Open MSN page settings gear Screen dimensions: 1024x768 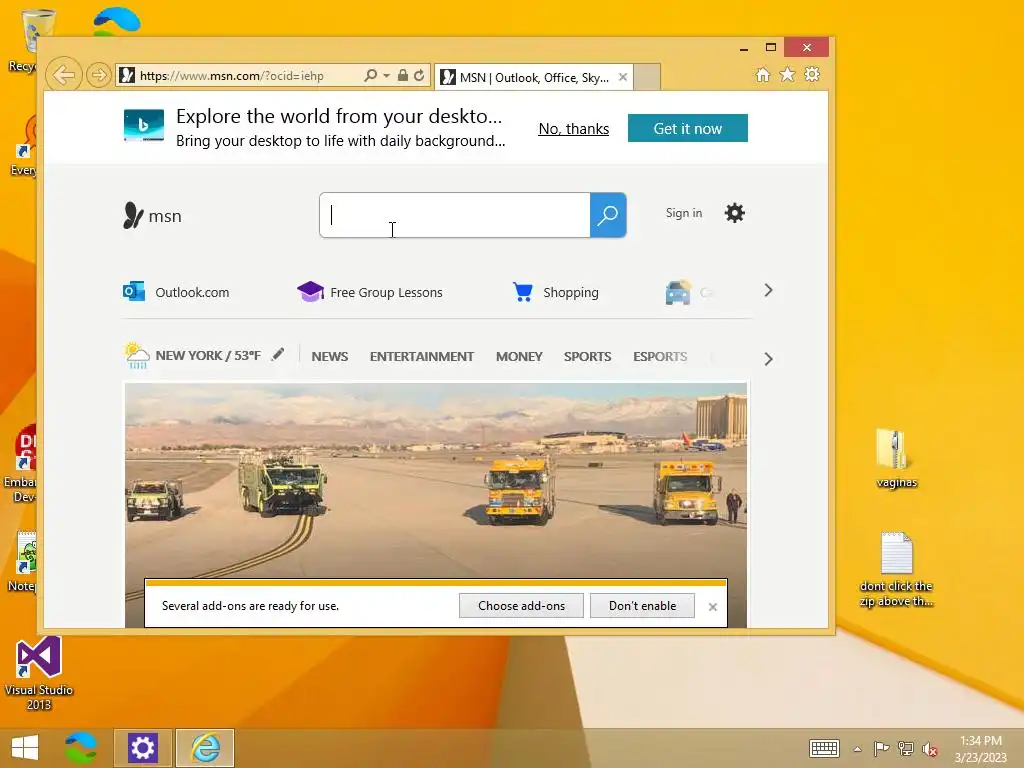tap(735, 213)
